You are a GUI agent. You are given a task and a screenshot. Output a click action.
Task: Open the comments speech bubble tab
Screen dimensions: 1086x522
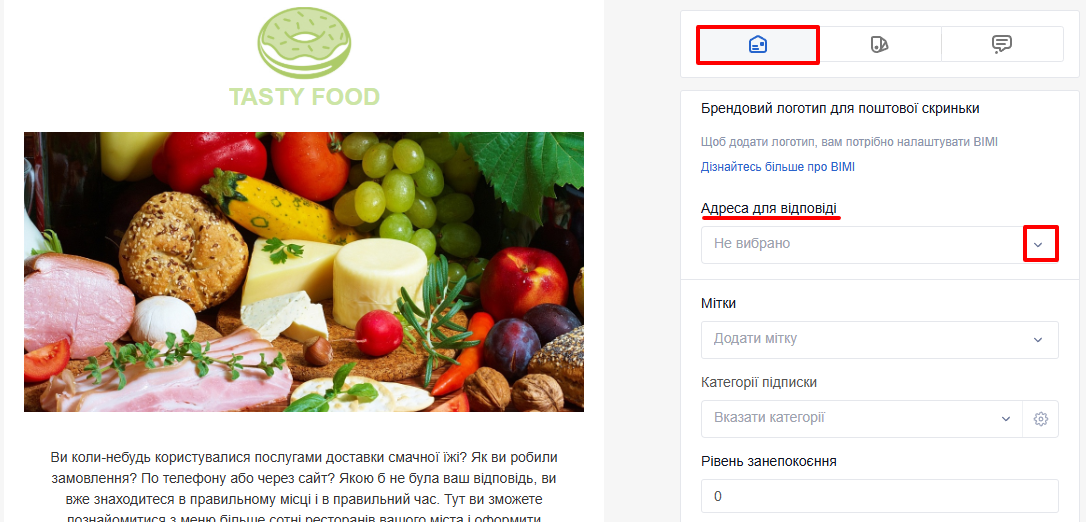tap(1002, 45)
